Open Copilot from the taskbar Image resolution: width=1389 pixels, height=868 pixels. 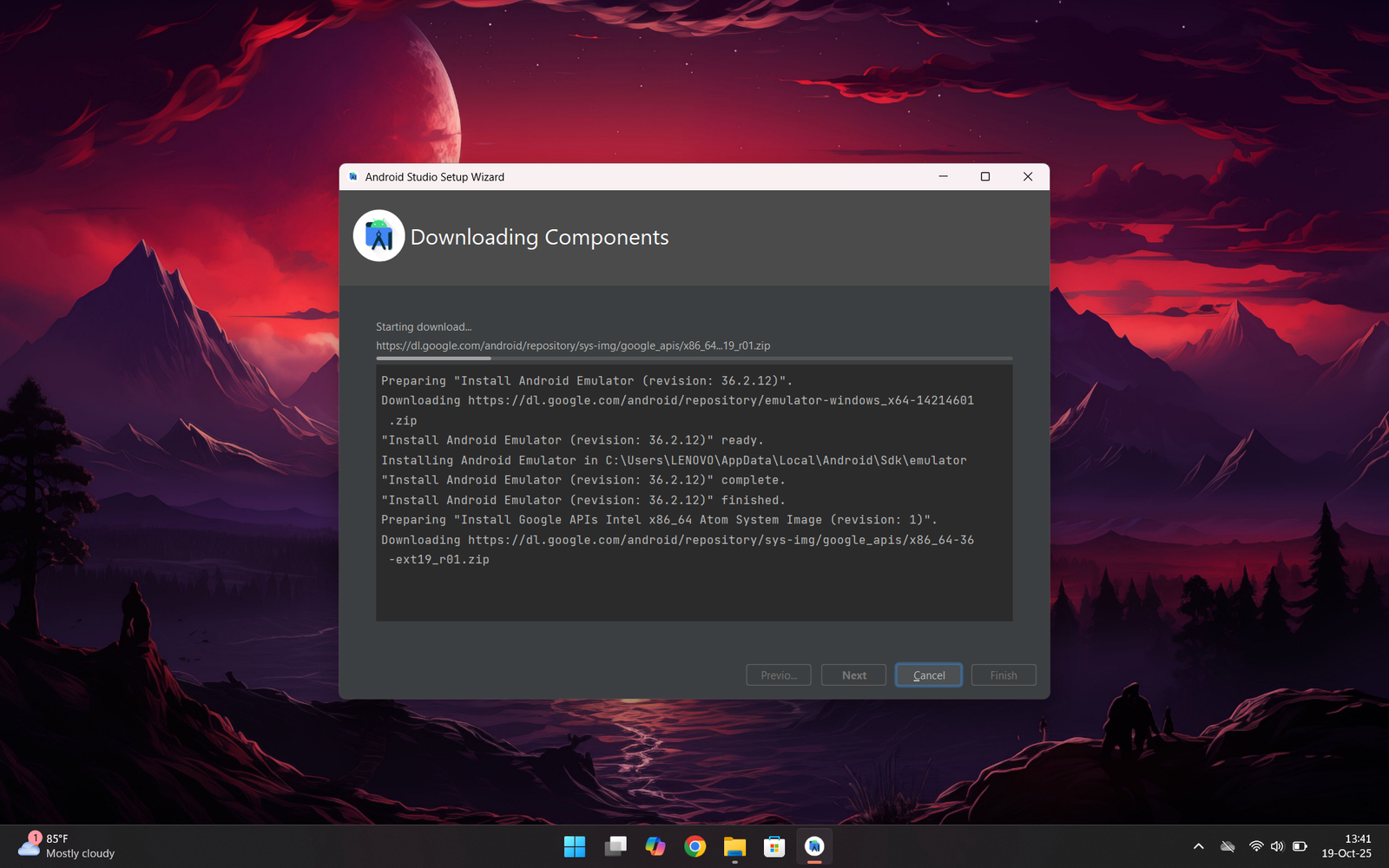[655, 846]
